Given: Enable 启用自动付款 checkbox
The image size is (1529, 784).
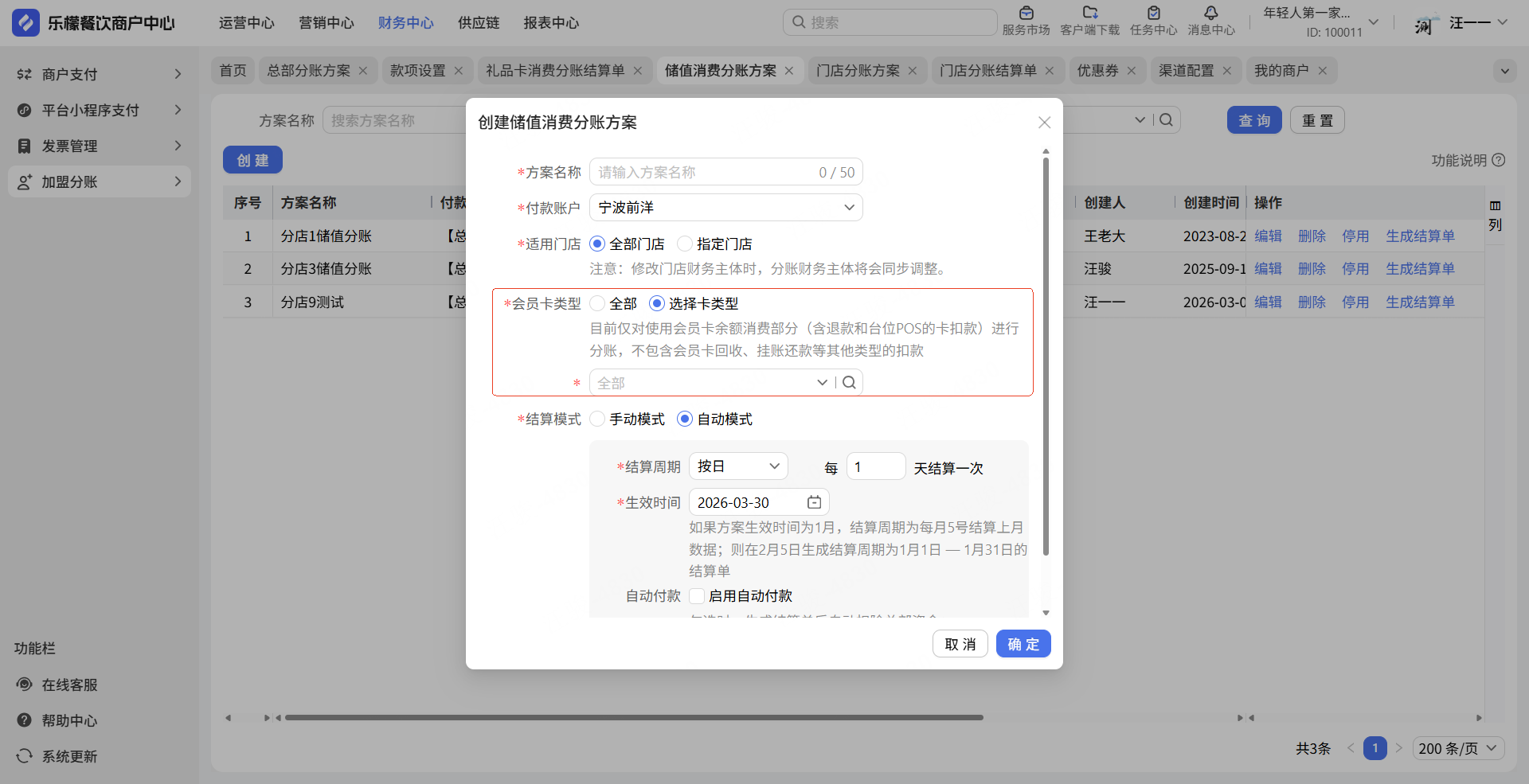Looking at the screenshot, I should point(697,596).
